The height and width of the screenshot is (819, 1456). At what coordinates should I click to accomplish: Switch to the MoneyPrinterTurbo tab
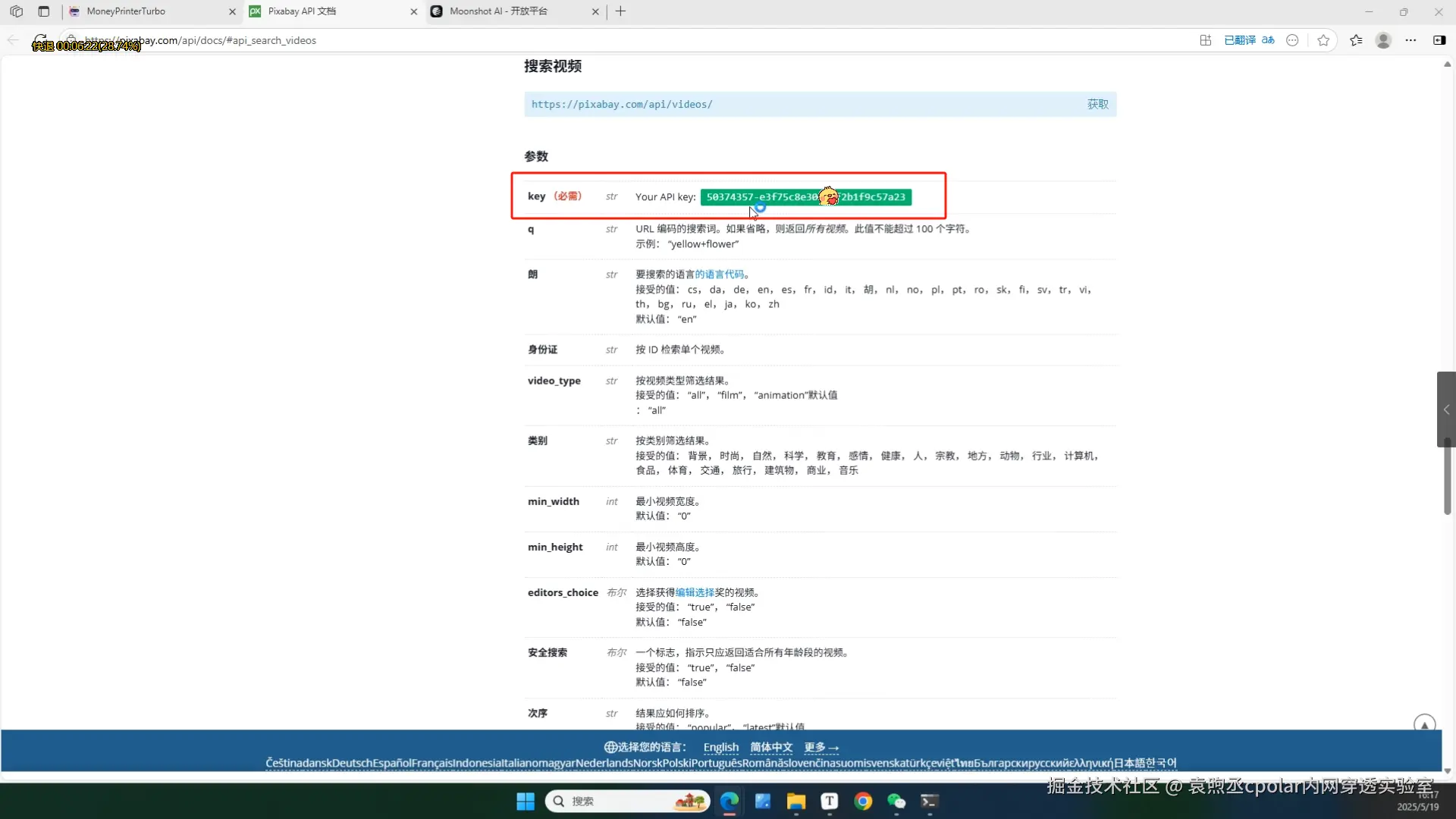click(x=153, y=11)
